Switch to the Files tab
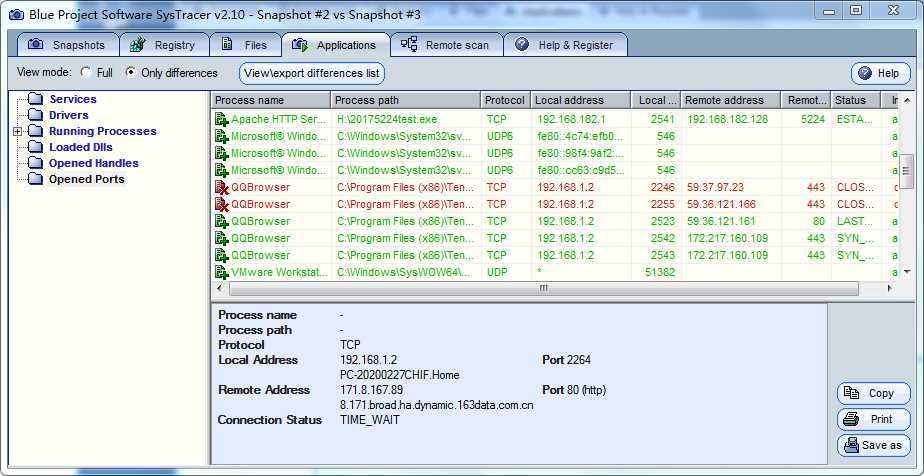The image size is (924, 476). coord(245,45)
